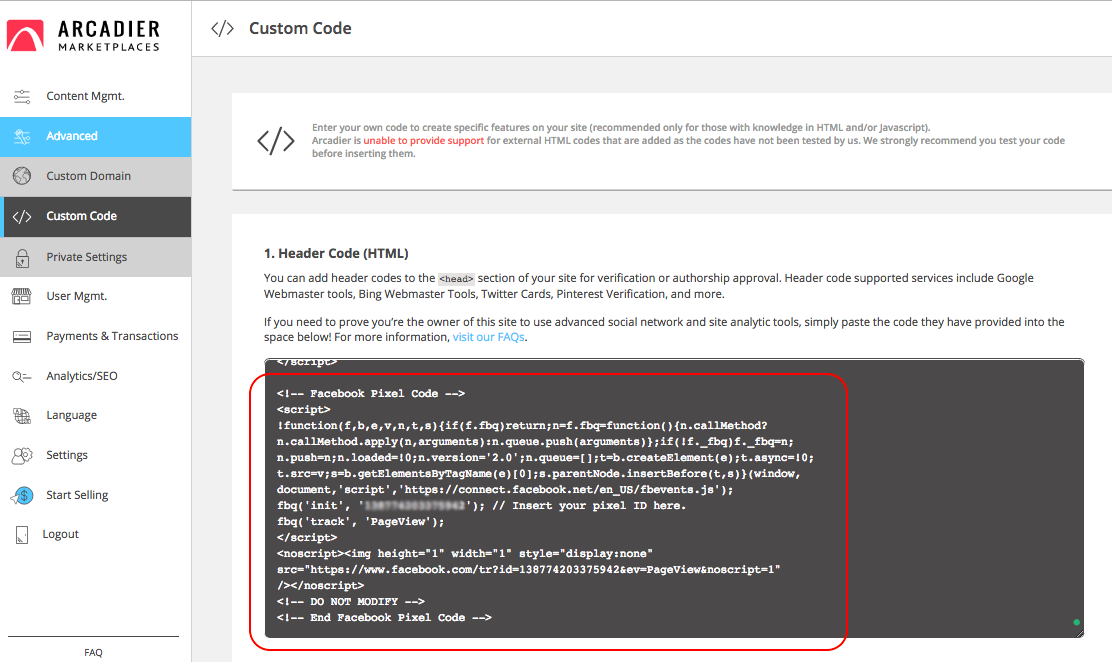1112x662 pixels.
Task: Click the '<head>' code tag text
Action: 456,279
